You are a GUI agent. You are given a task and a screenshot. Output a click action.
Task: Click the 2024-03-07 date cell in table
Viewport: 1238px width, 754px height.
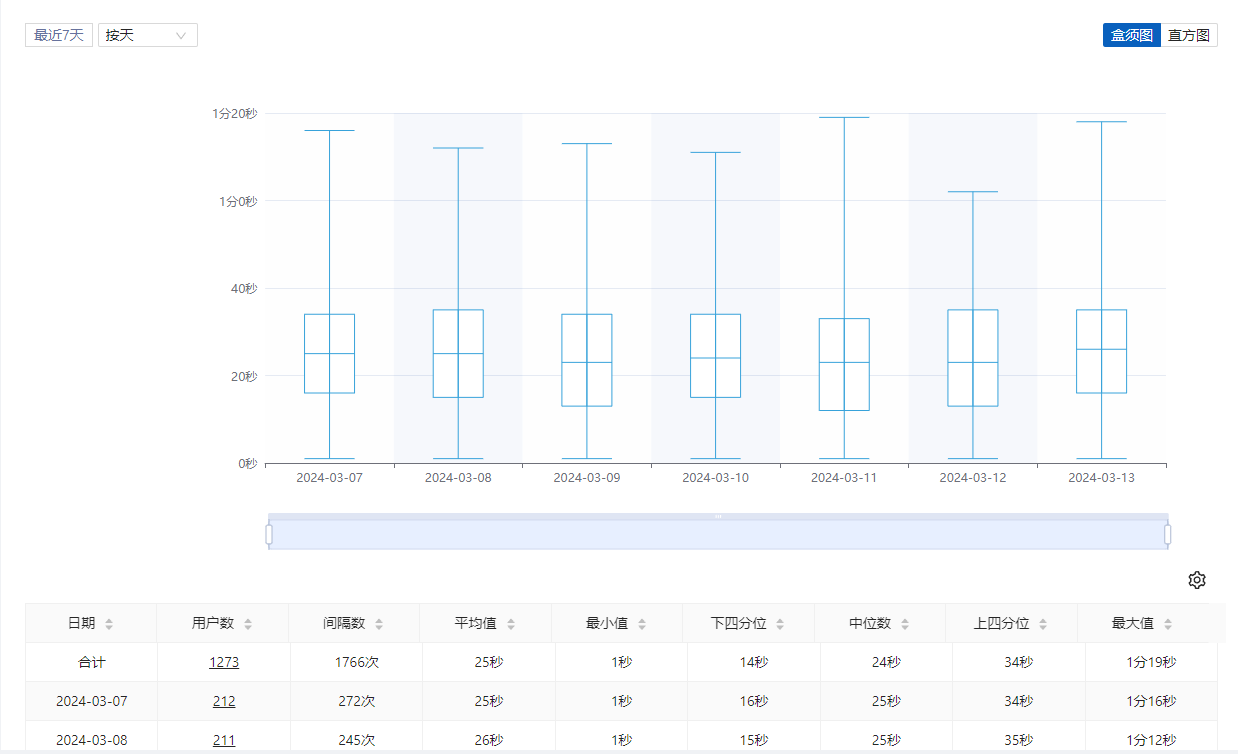coord(92,701)
